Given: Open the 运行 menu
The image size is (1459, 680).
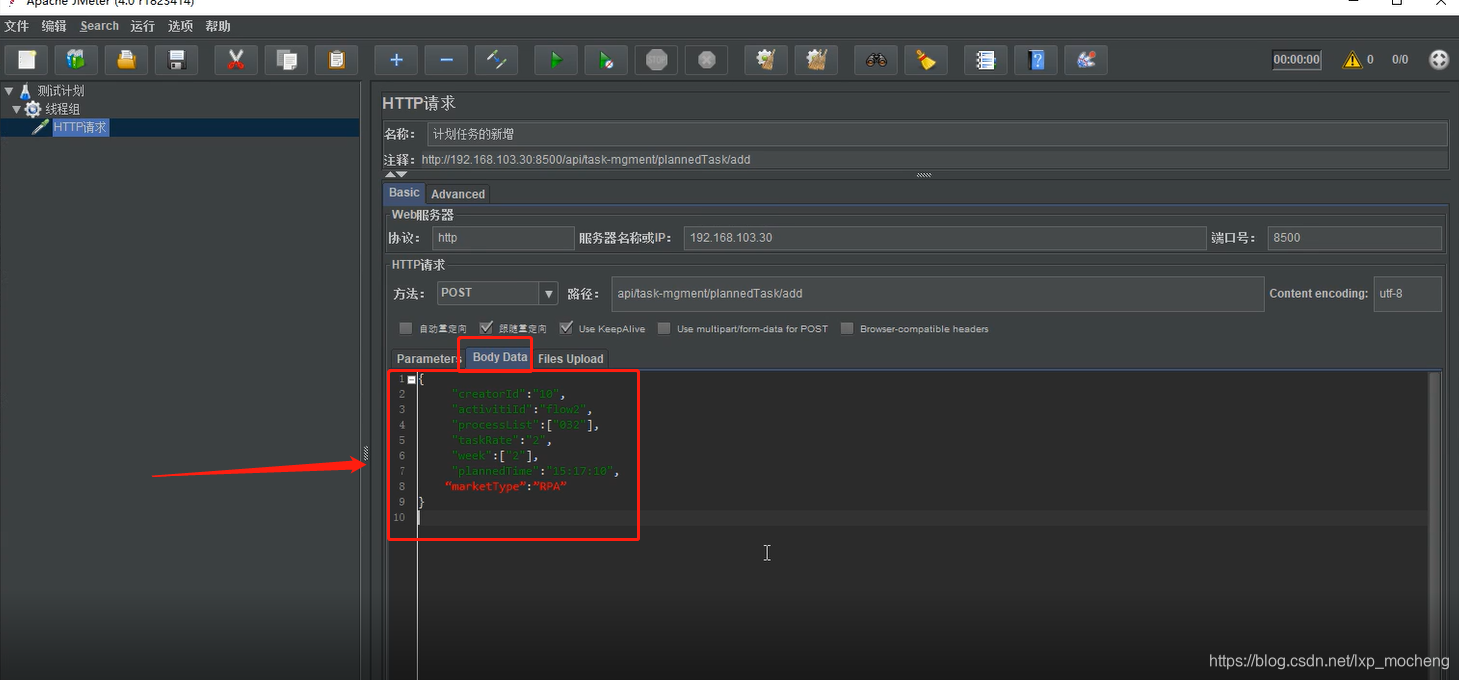Looking at the screenshot, I should 143,26.
